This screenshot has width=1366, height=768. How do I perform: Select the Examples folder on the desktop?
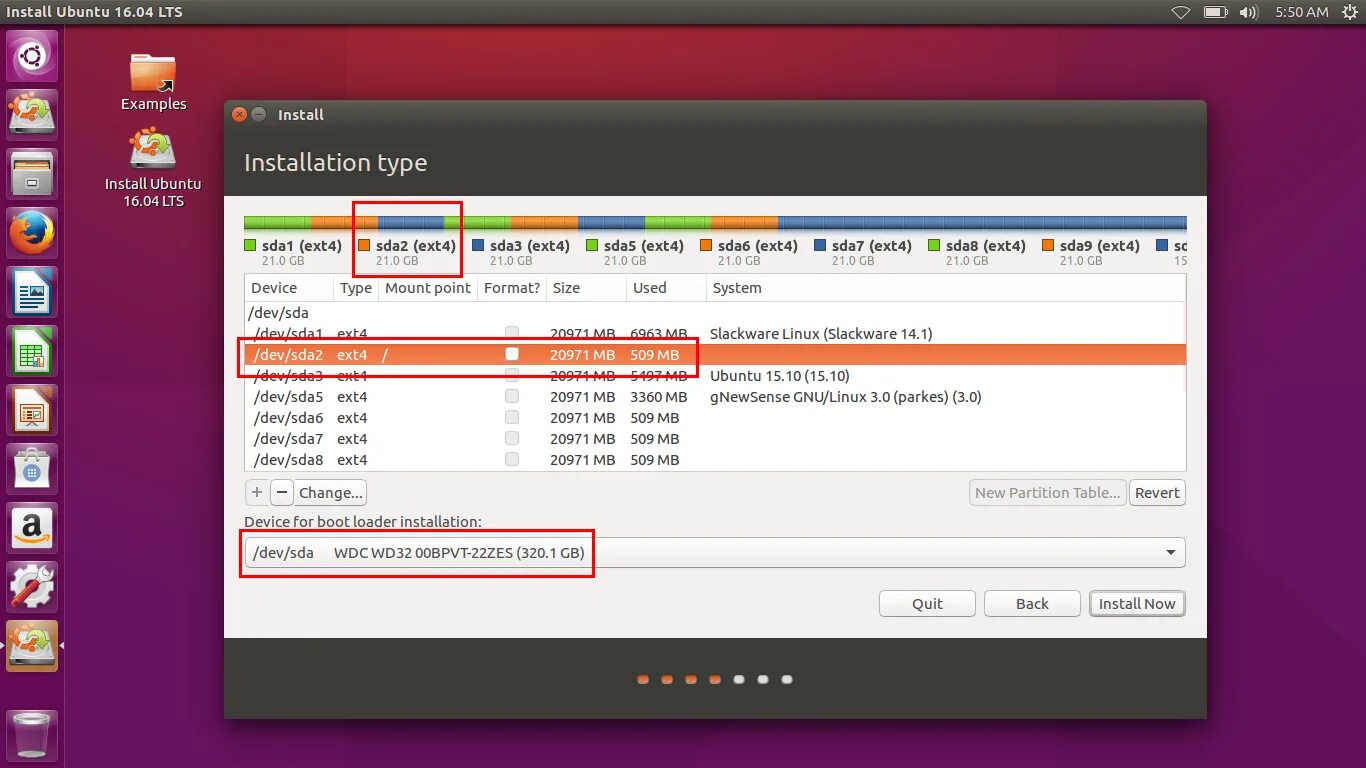[153, 82]
